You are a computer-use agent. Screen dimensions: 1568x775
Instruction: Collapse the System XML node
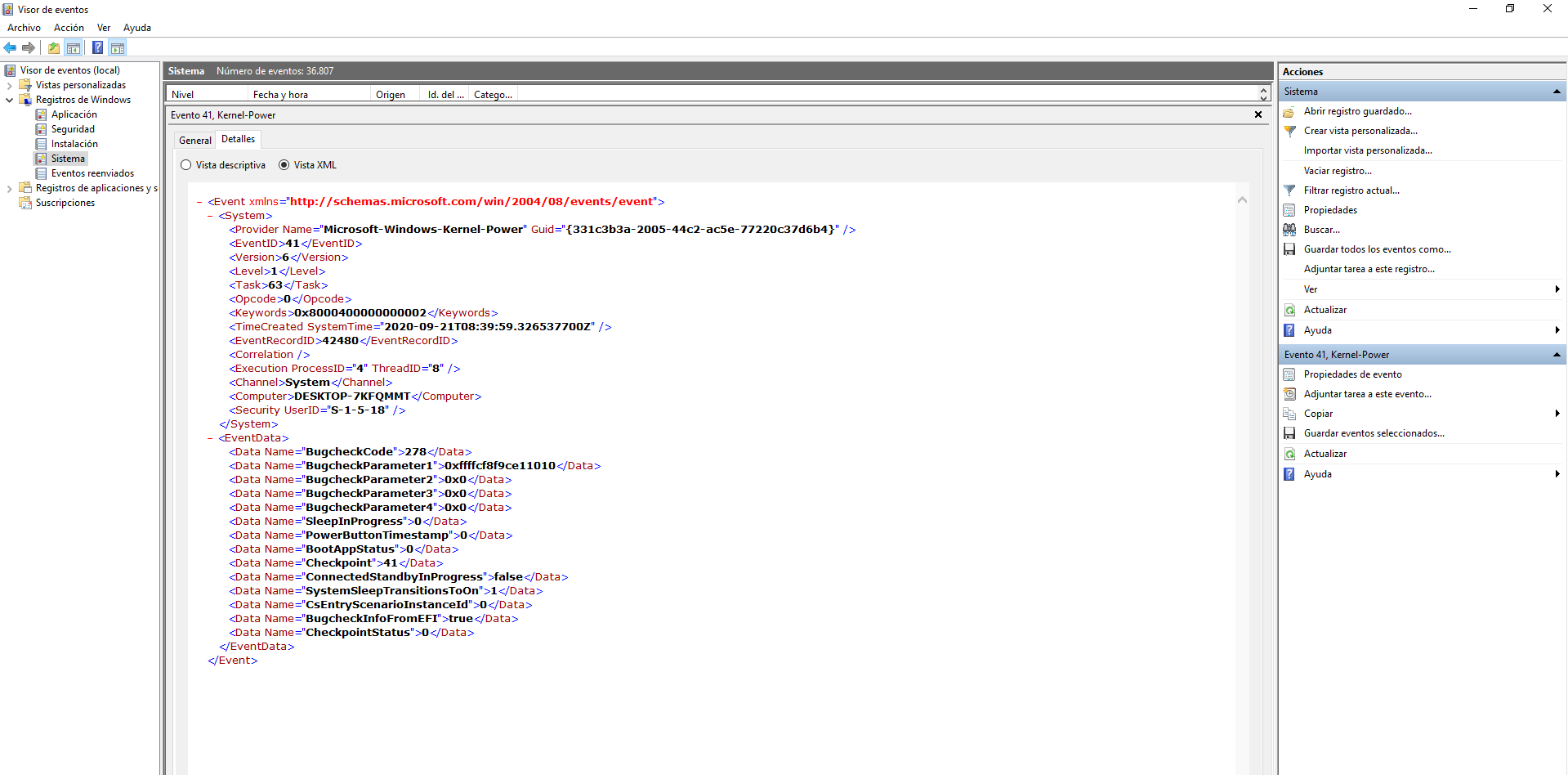[210, 216]
